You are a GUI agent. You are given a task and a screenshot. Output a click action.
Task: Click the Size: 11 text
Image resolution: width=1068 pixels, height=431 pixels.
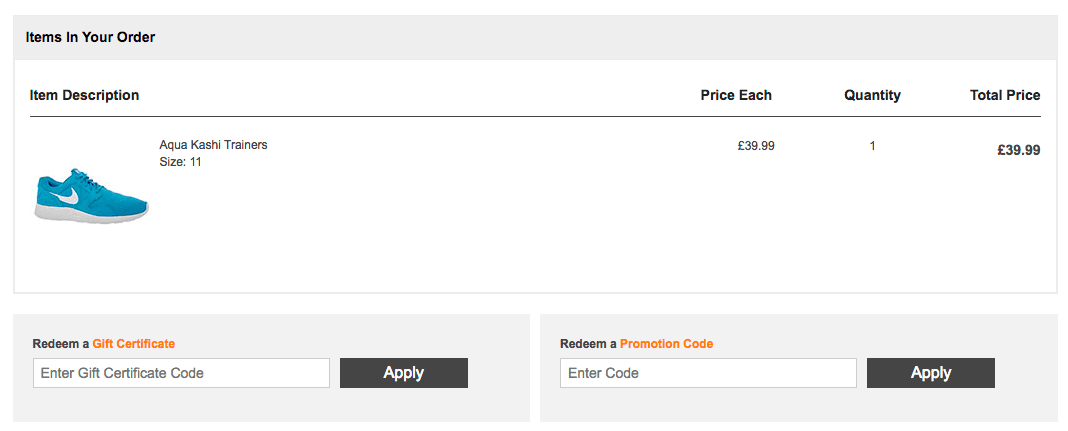click(180, 162)
